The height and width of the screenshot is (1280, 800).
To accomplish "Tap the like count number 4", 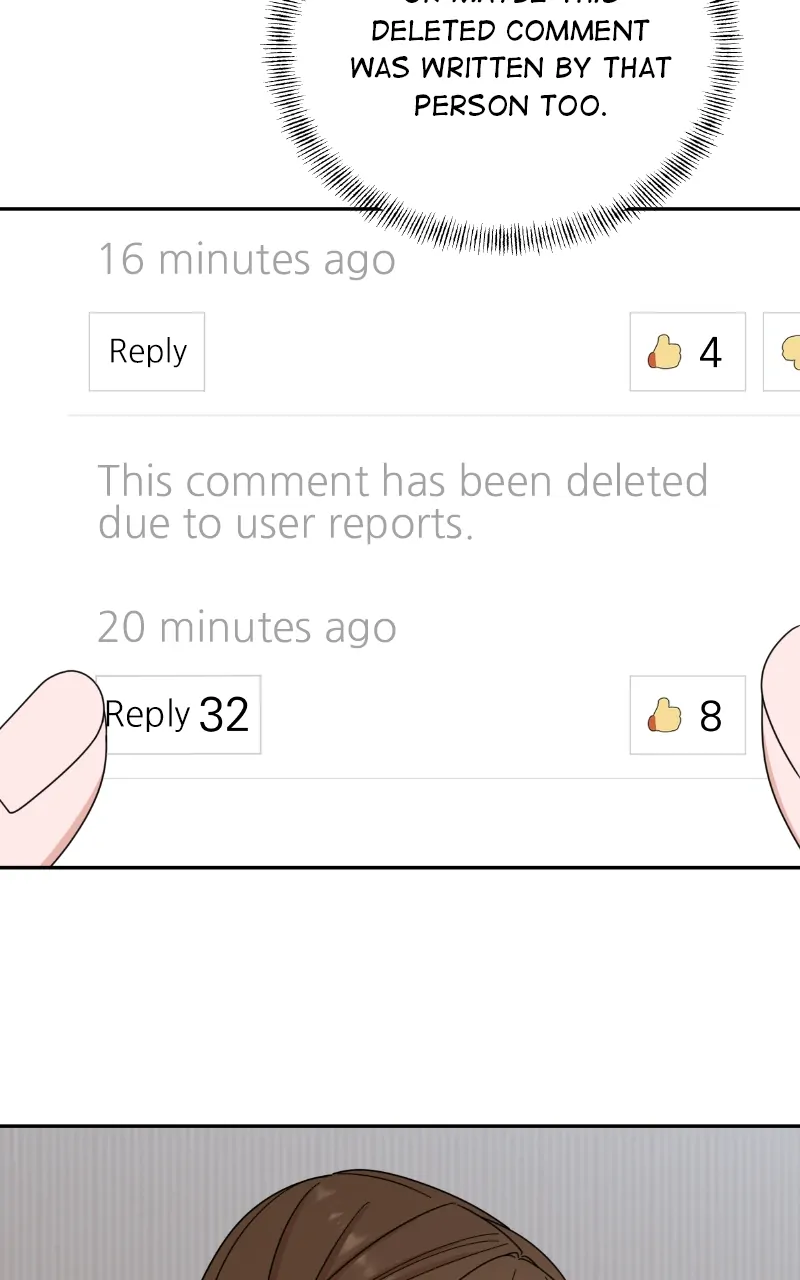I will [x=710, y=352].
